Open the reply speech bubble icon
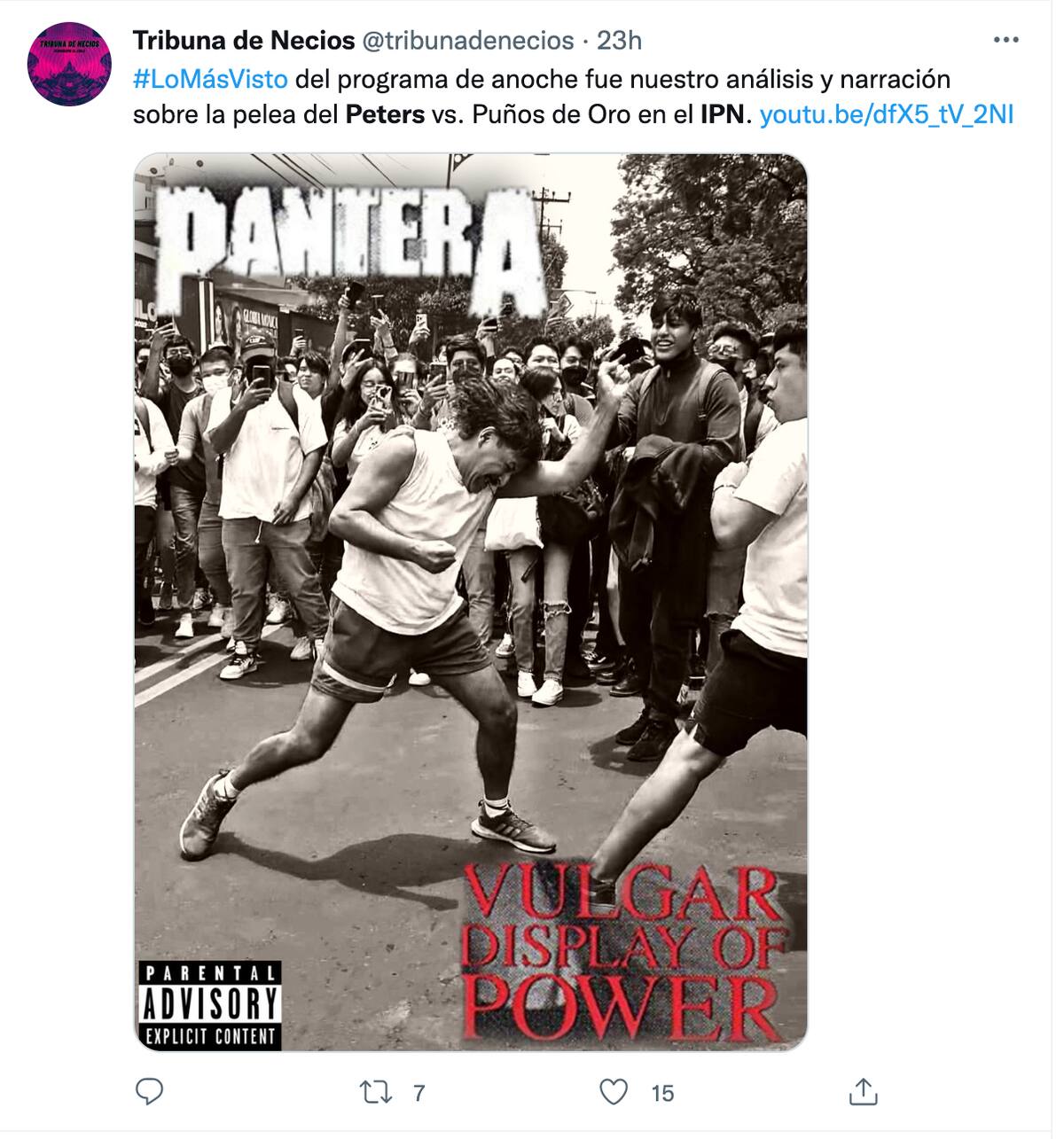1064x1139 pixels. (149, 1091)
